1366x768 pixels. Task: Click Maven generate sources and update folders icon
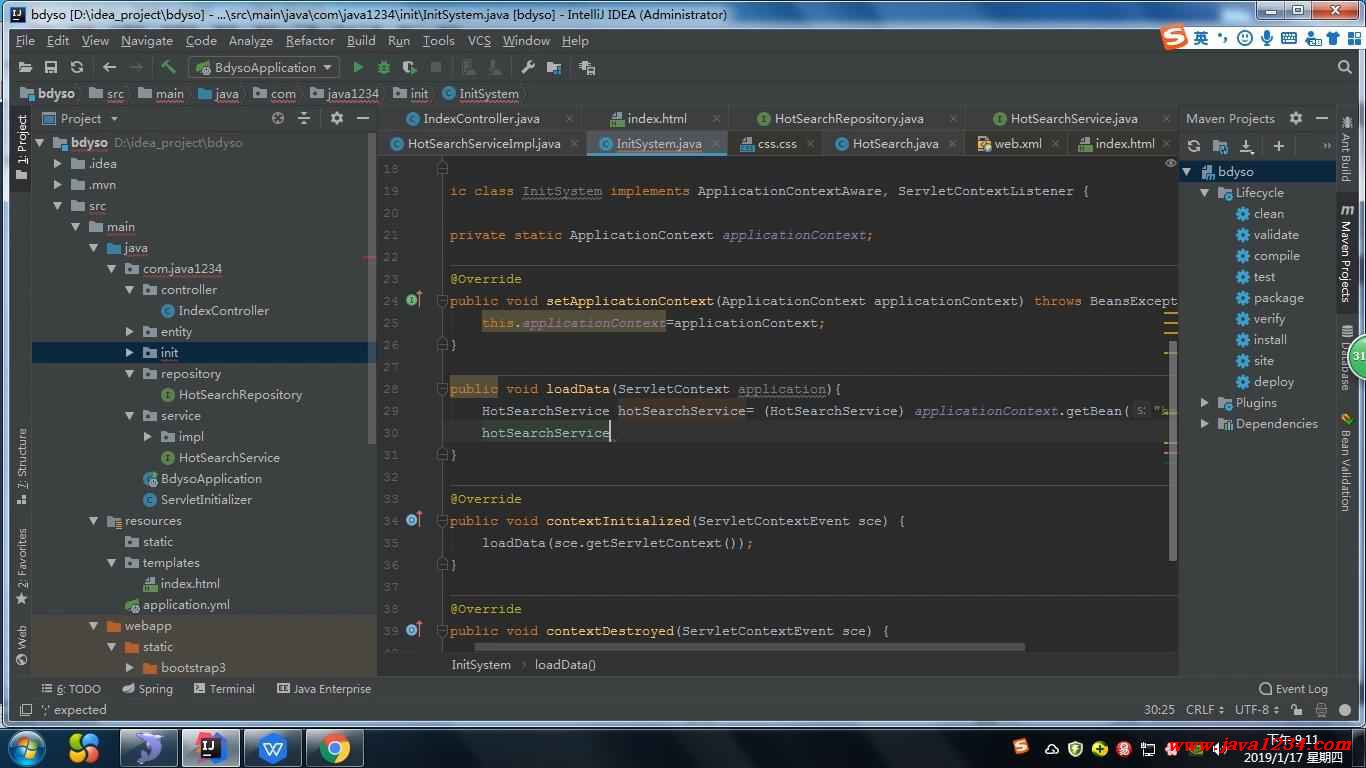[1220, 146]
